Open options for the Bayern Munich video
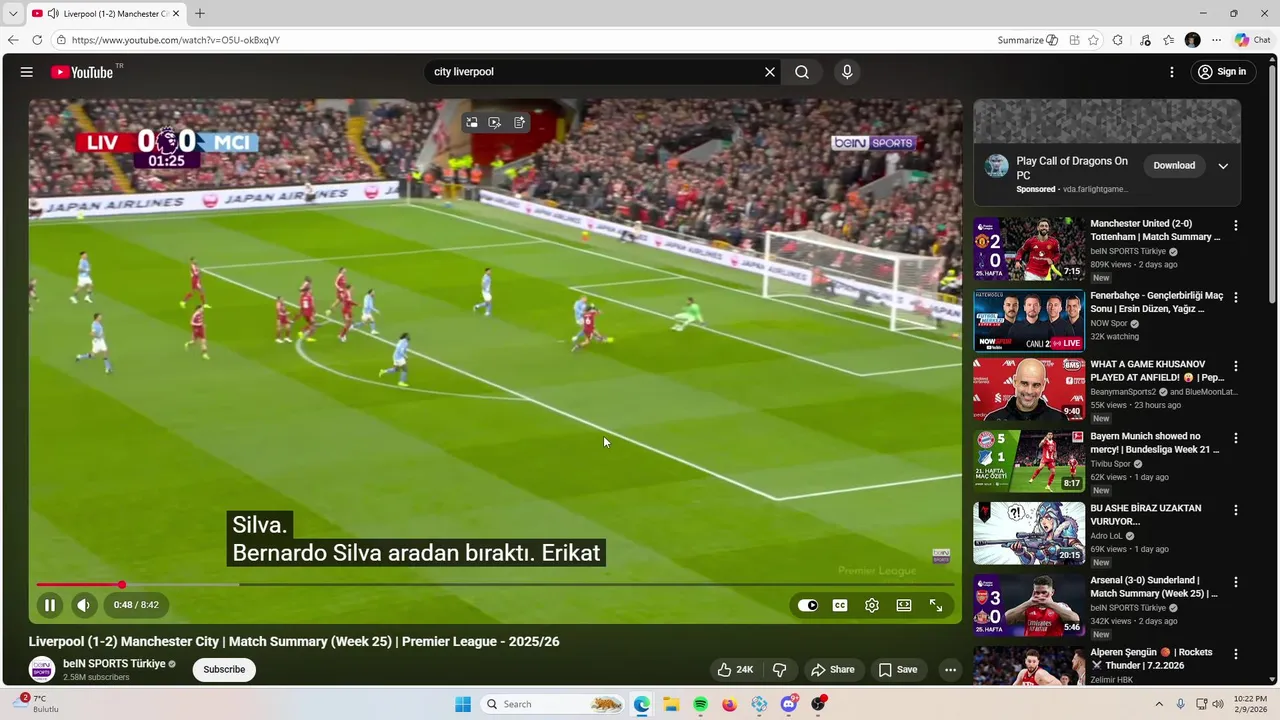The image size is (1280, 720). (x=1236, y=438)
